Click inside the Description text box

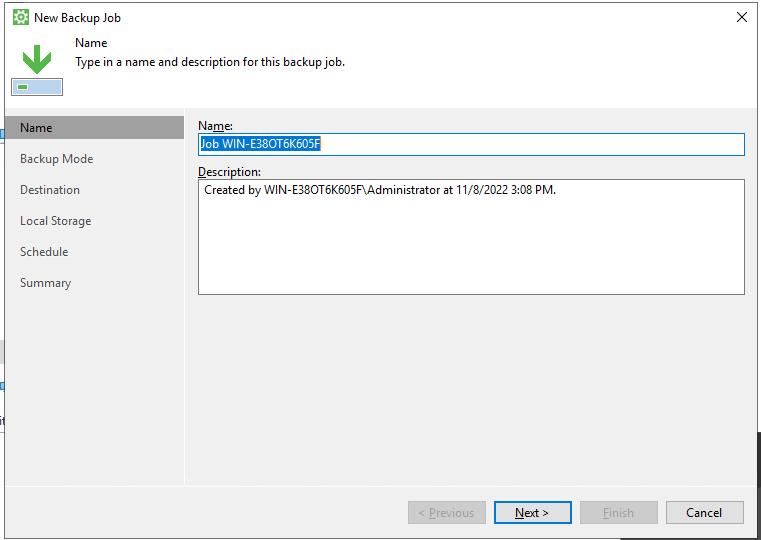[470, 240]
